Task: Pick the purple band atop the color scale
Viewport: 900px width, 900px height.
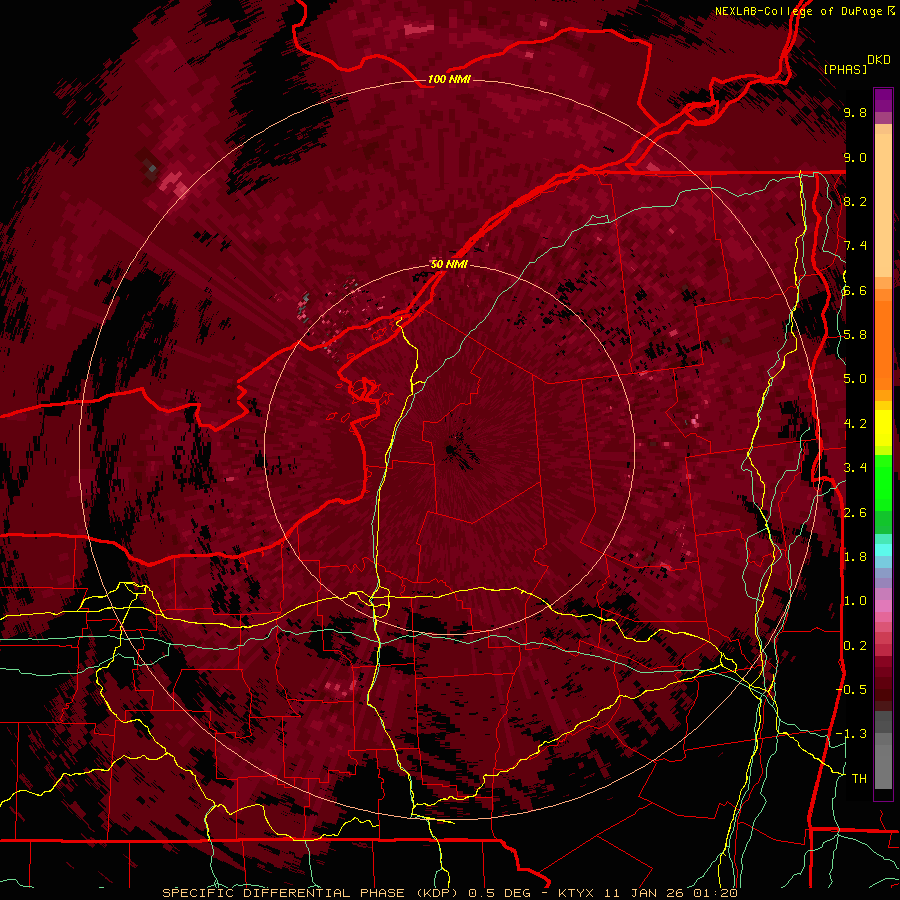Action: [x=883, y=100]
